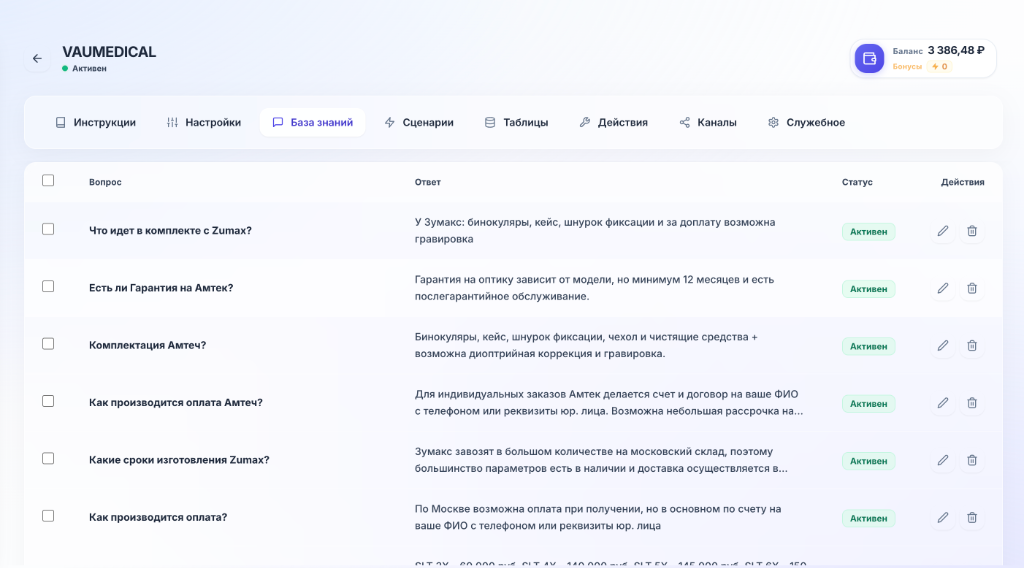Switch to the Настройки tab
Viewport: 1024px width, 568px height.
pyautogui.click(x=204, y=123)
